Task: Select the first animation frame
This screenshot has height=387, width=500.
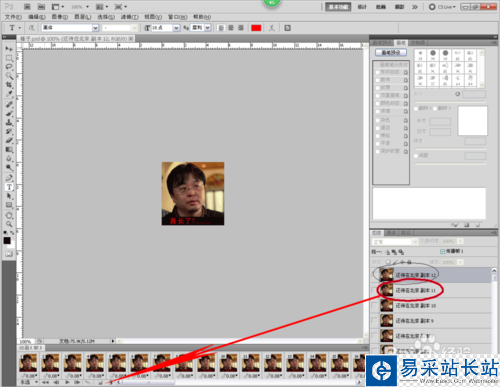Action: click(x=28, y=363)
